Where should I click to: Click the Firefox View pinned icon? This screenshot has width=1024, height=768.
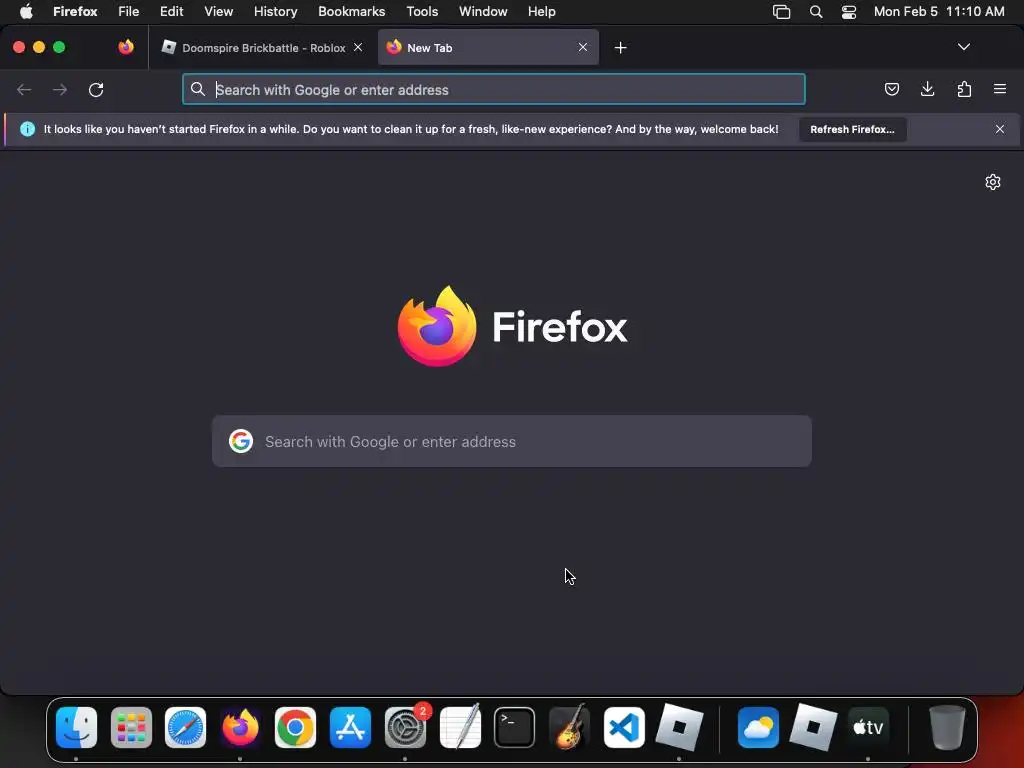tap(126, 47)
